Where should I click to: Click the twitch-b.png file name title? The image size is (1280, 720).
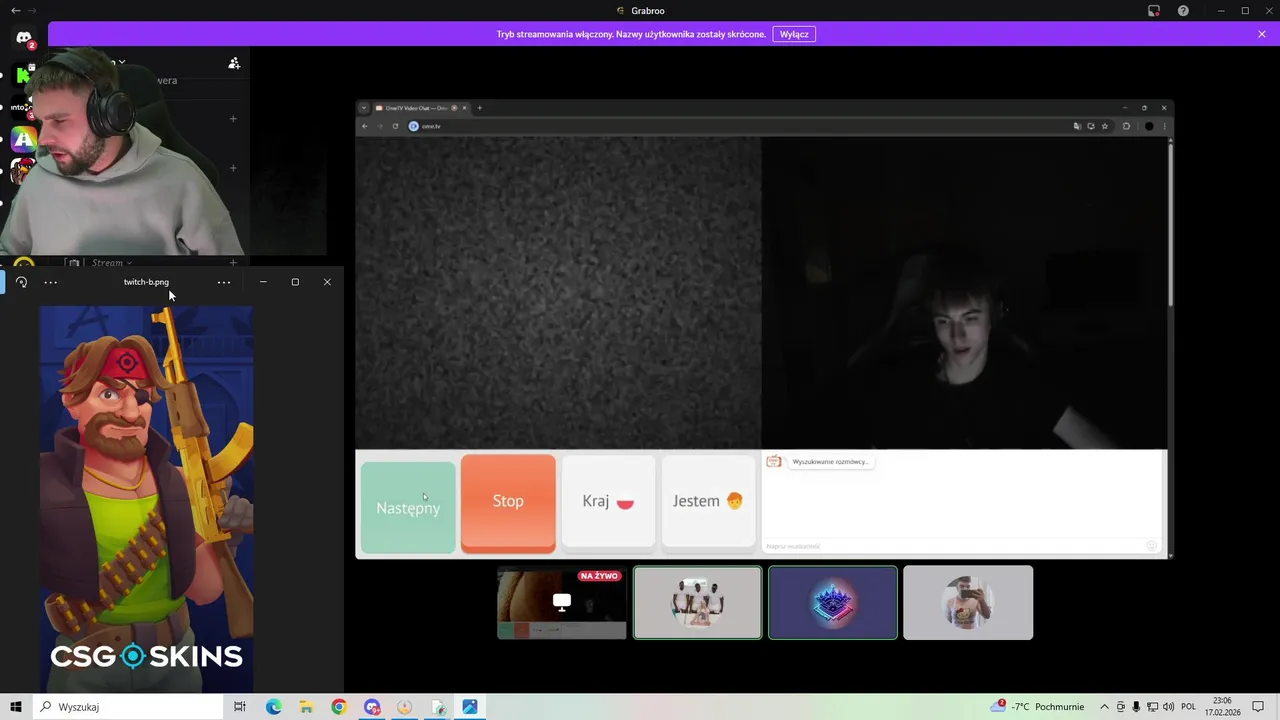point(146,282)
